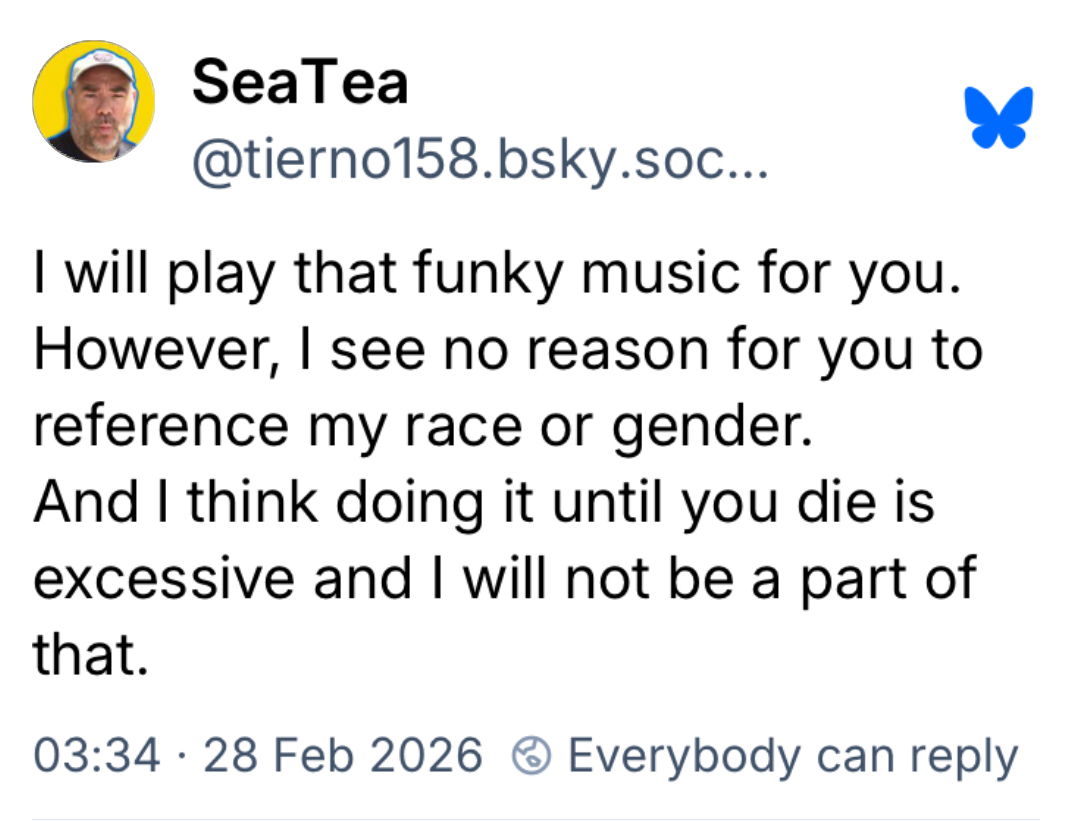Click the 28 Feb 2026 date
The width and height of the screenshot is (1068, 821).
[343, 756]
